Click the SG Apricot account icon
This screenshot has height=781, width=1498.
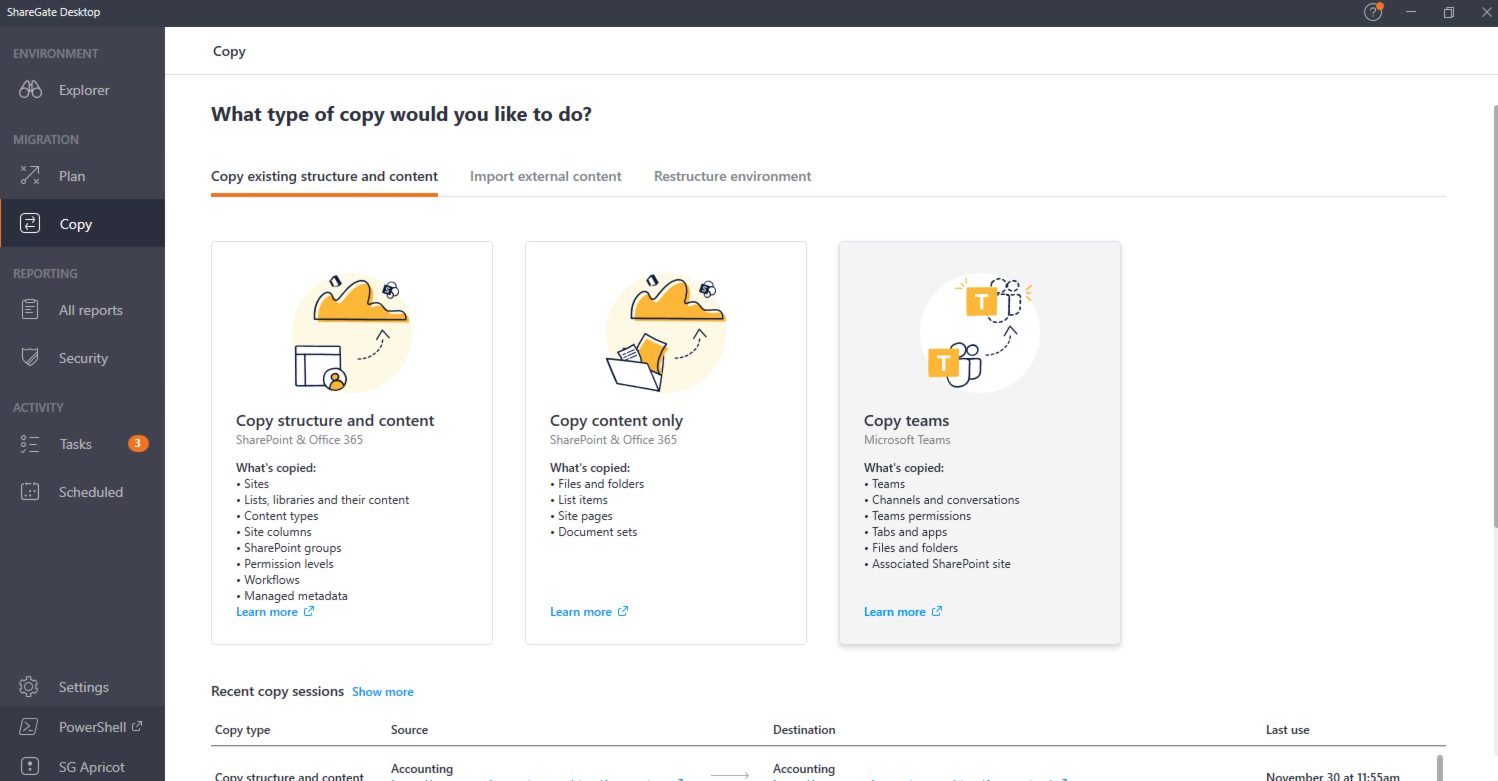29,767
